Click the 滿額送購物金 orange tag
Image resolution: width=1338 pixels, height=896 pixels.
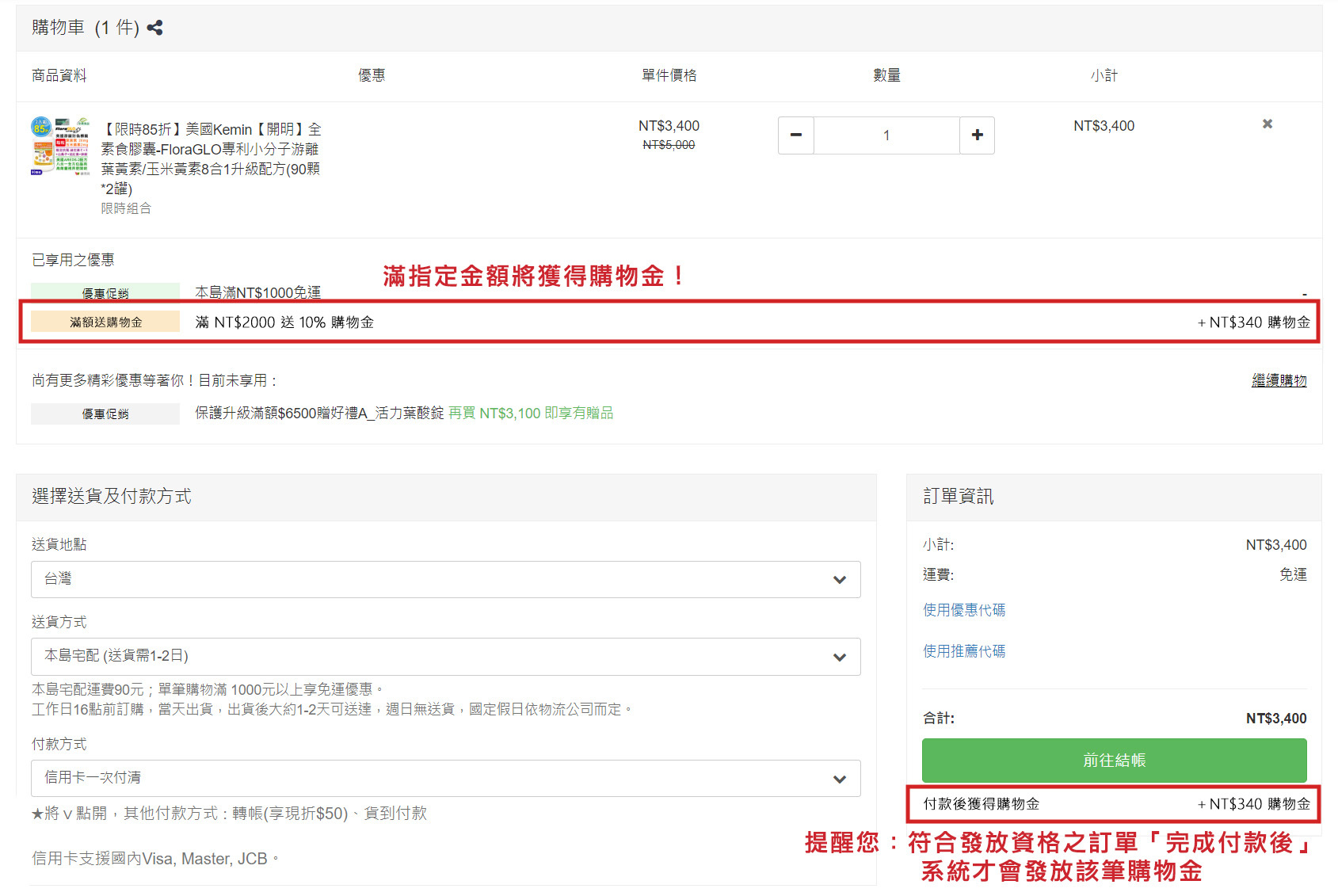pyautogui.click(x=105, y=322)
